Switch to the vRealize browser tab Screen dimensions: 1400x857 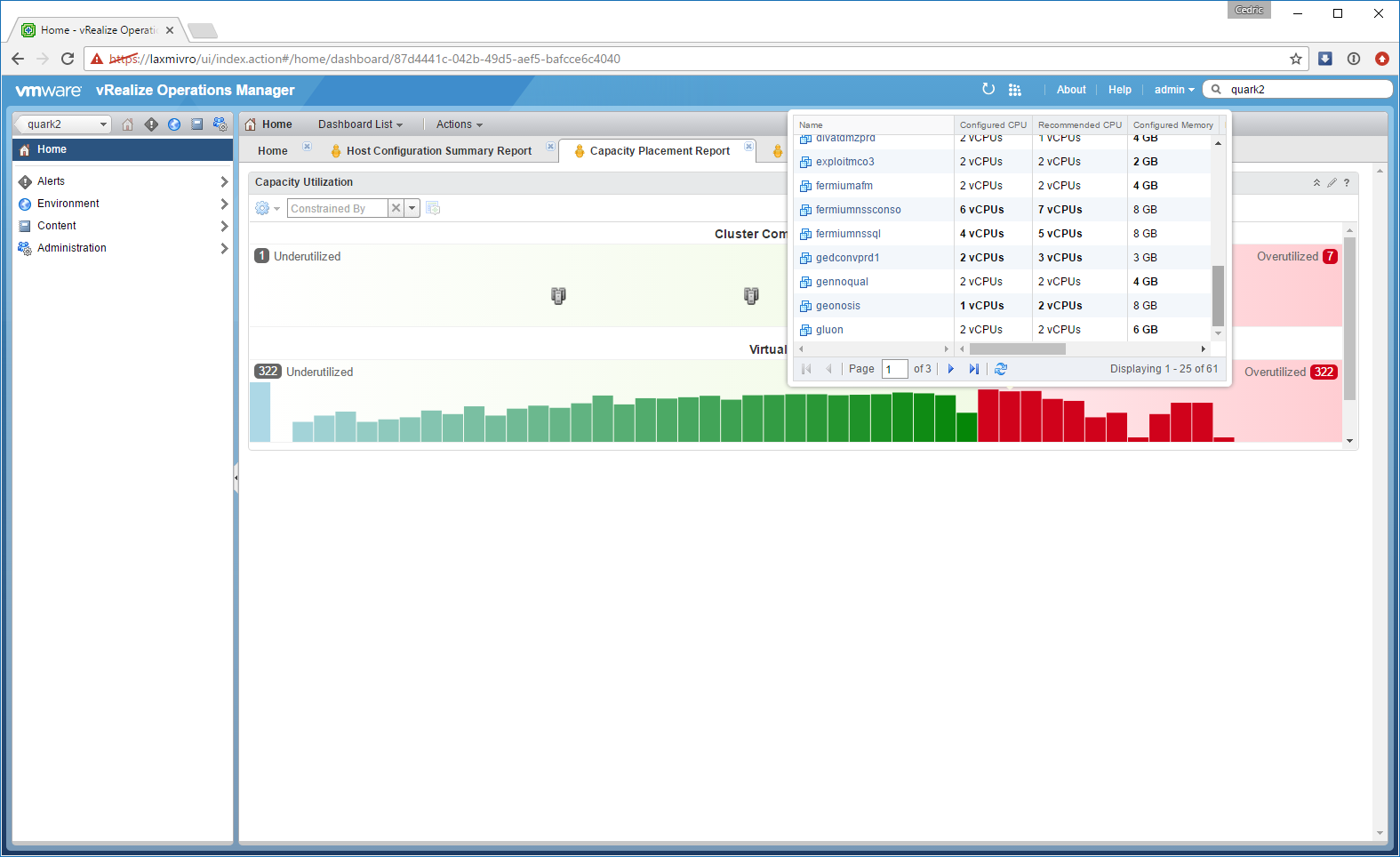pyautogui.click(x=97, y=30)
